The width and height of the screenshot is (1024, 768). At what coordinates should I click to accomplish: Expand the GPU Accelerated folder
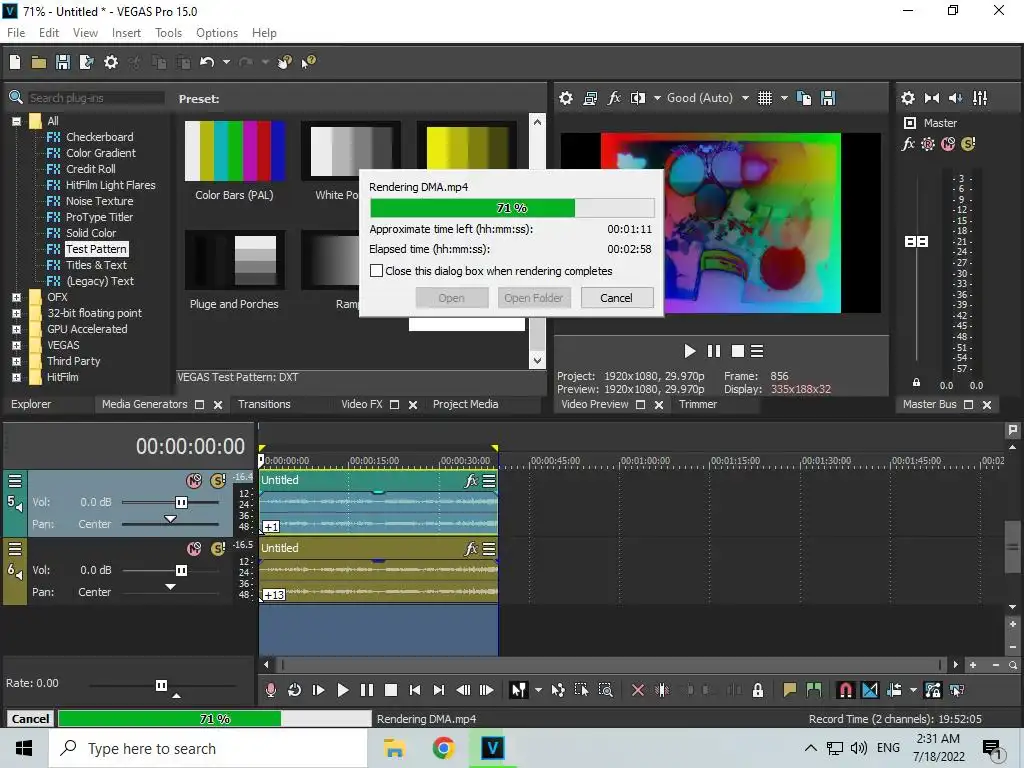(x=16, y=329)
